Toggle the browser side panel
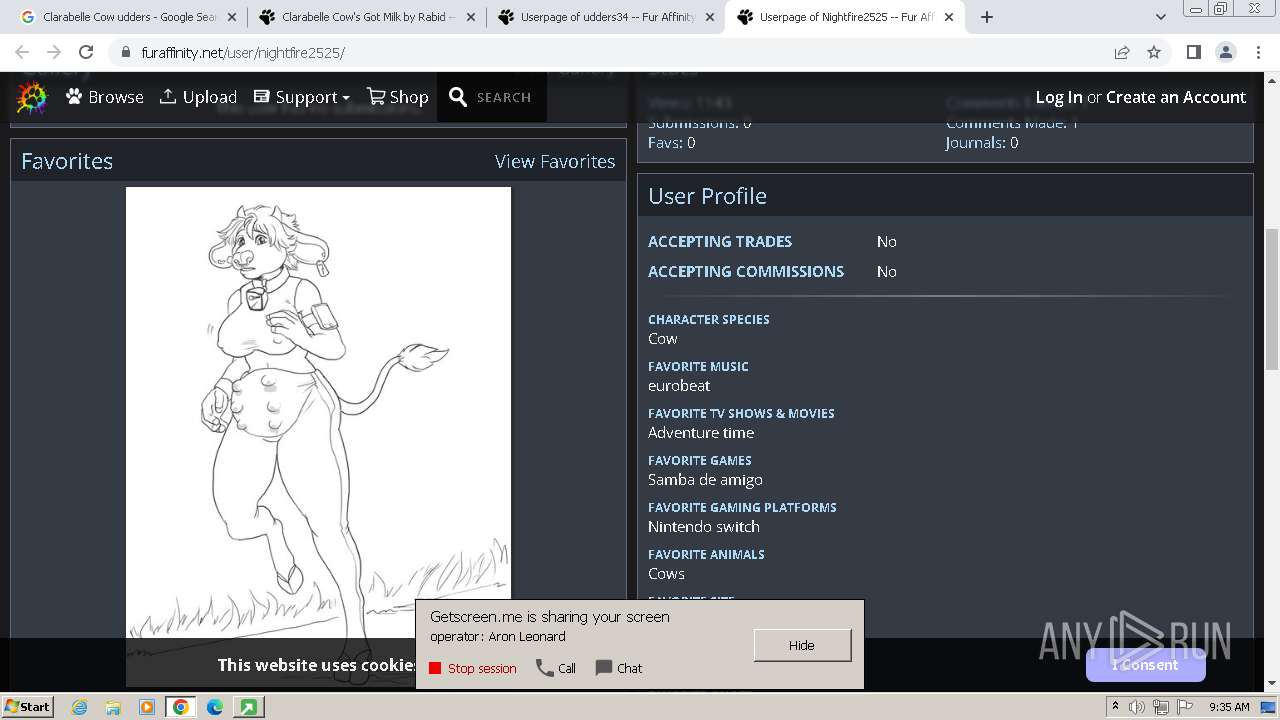The image size is (1280, 720). [x=1193, y=52]
